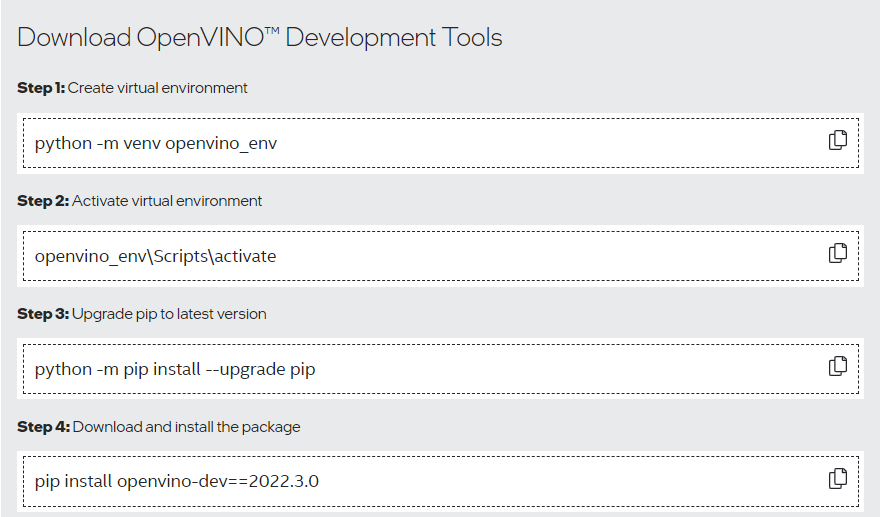
Task: Click the "Upgrade pip to latest version" text
Action: [x=169, y=314]
